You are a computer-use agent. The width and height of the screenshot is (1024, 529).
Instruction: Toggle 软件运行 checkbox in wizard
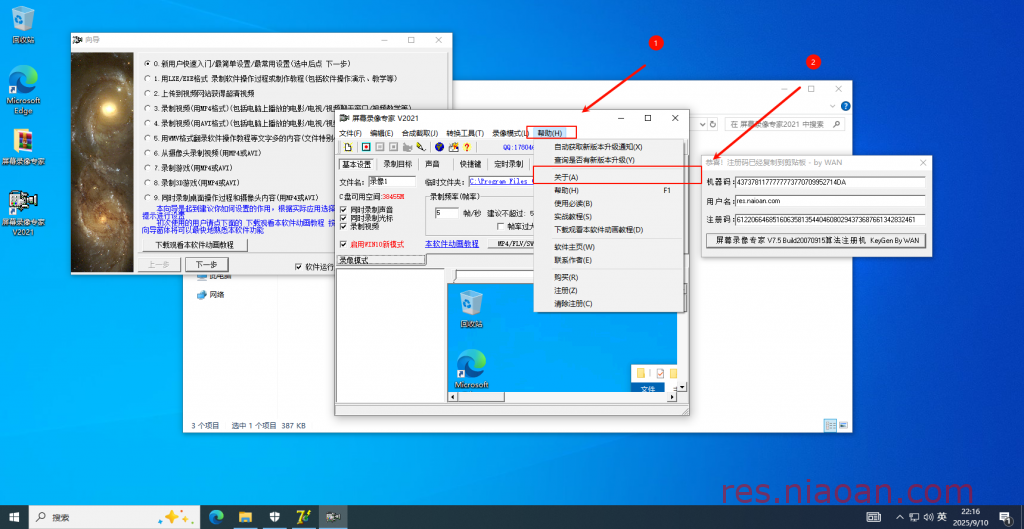(x=298, y=266)
